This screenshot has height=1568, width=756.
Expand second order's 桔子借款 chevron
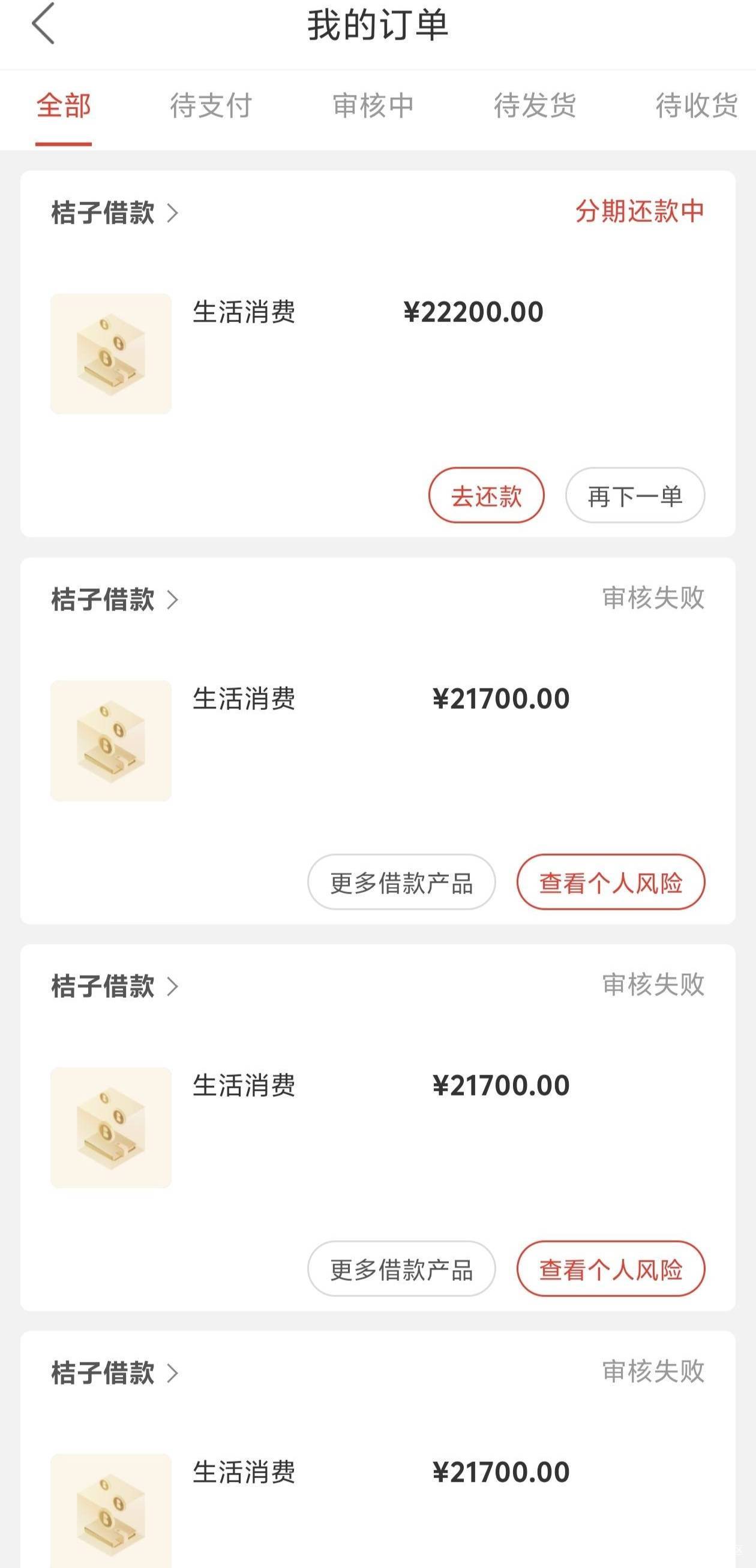point(173,600)
